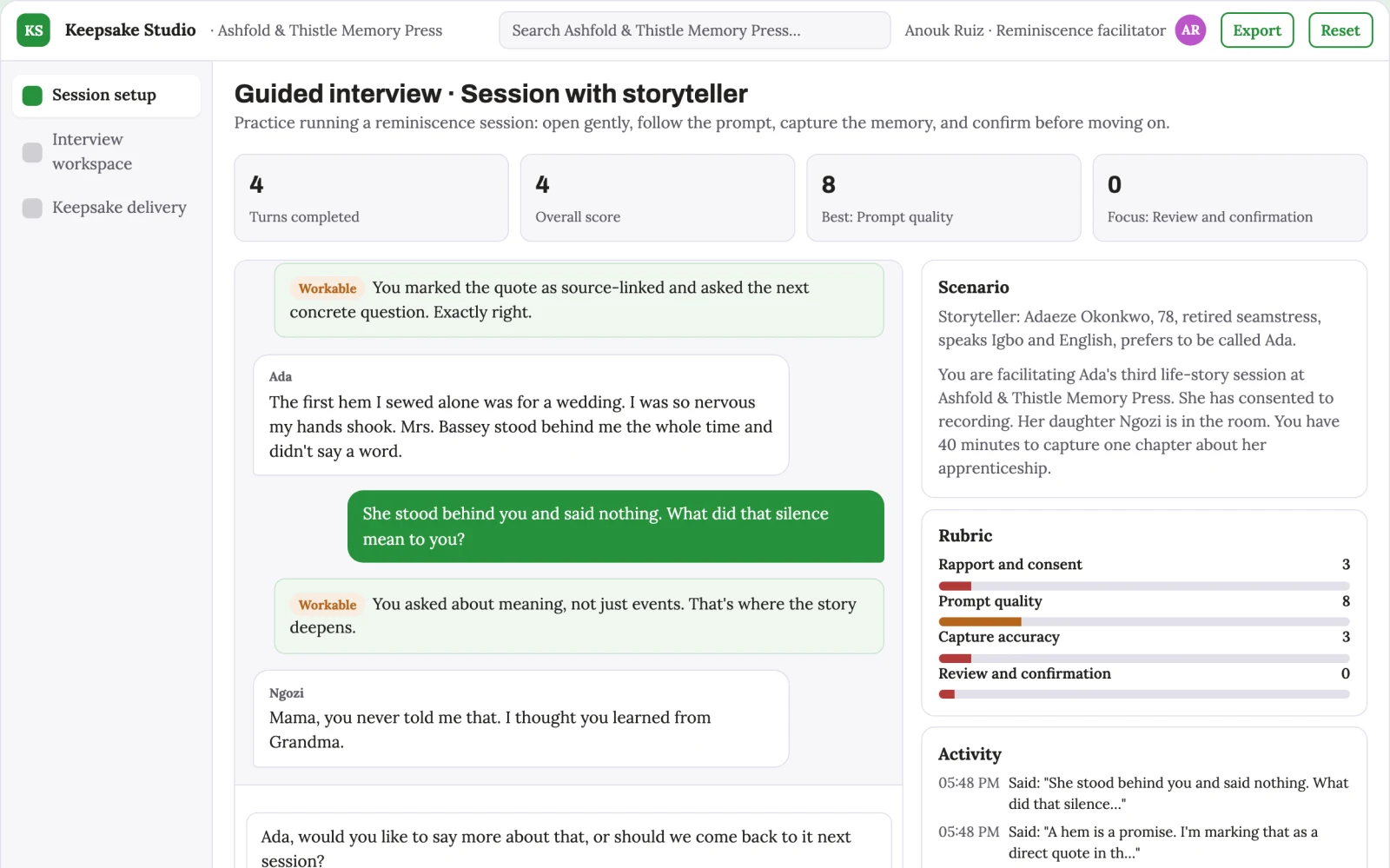Viewport: 1390px width, 868px height.
Task: Click the Activity panel heading
Action: (x=970, y=754)
